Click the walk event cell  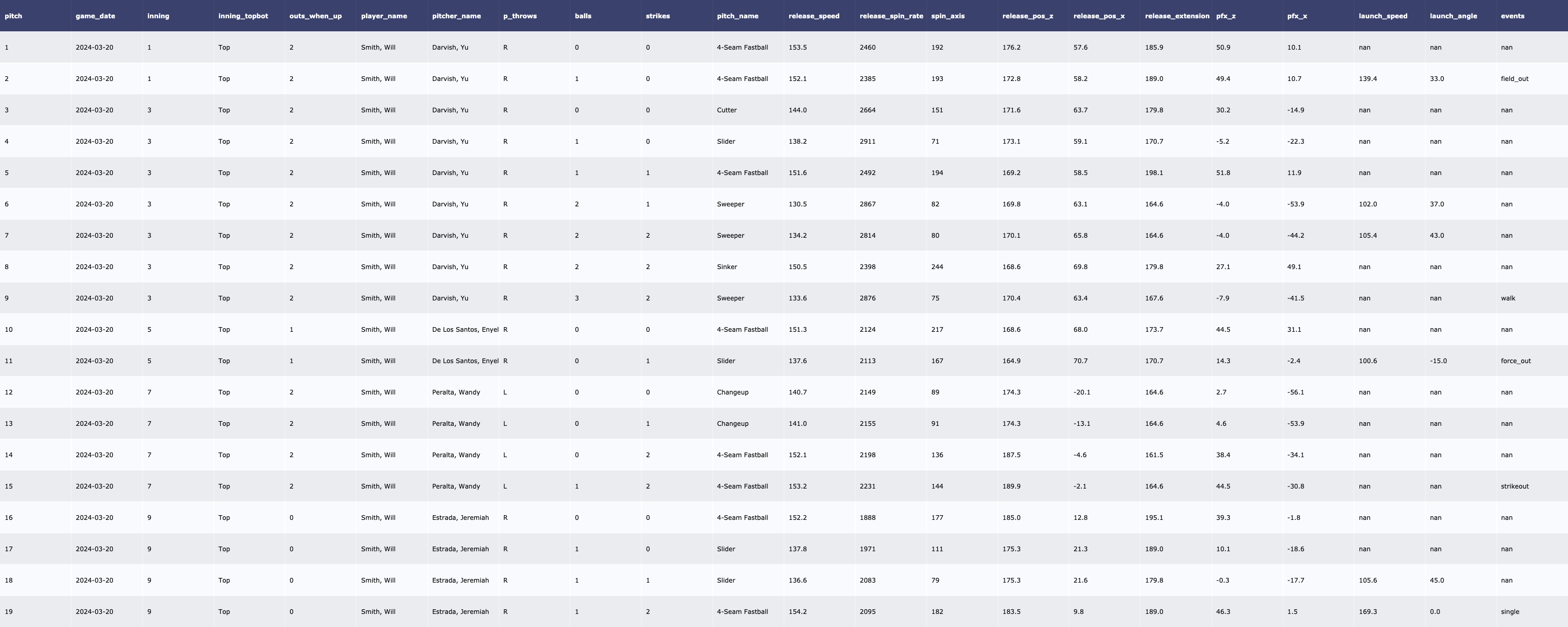(x=1508, y=298)
